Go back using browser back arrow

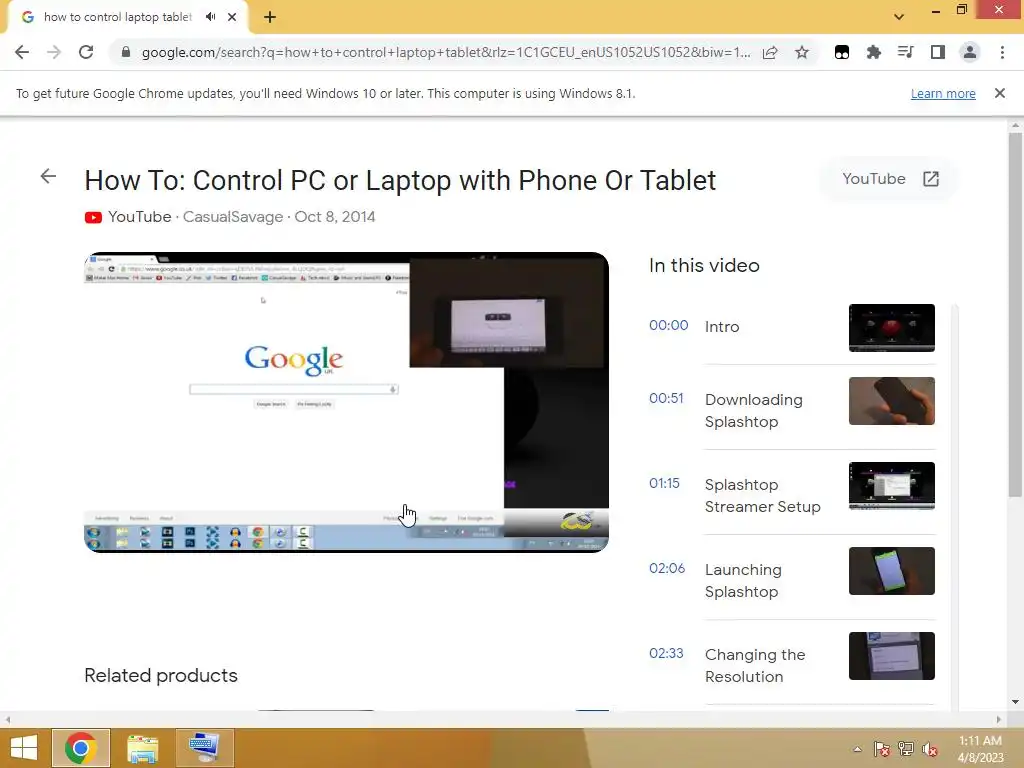tap(22, 52)
